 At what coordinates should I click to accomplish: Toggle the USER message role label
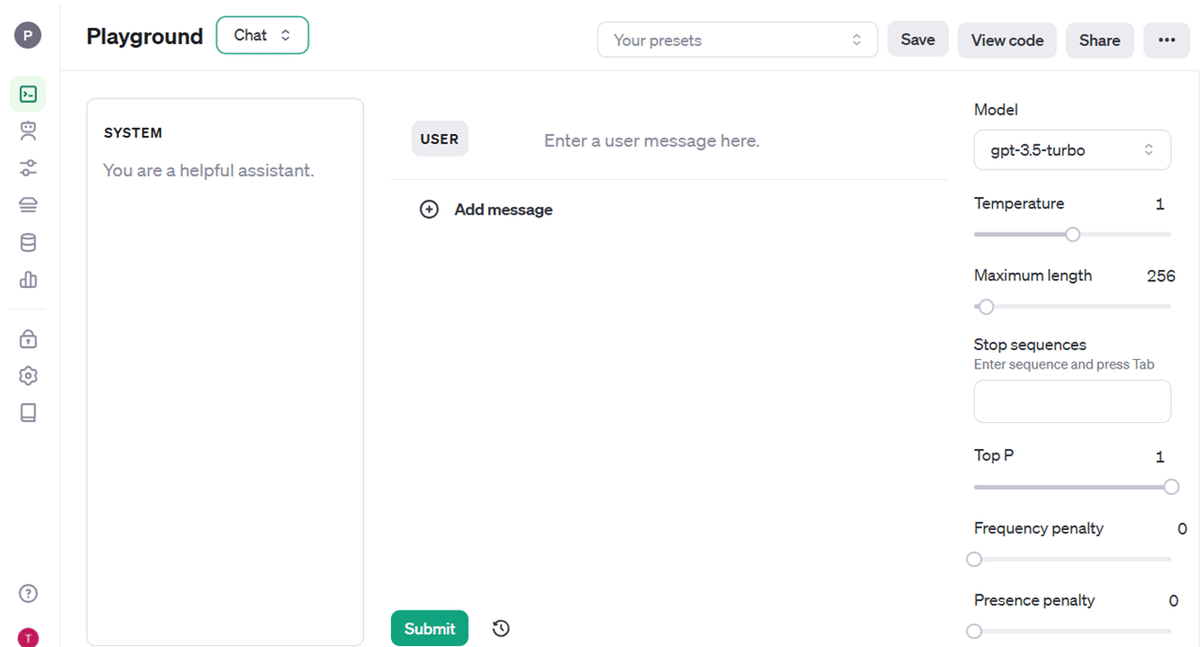coord(439,140)
